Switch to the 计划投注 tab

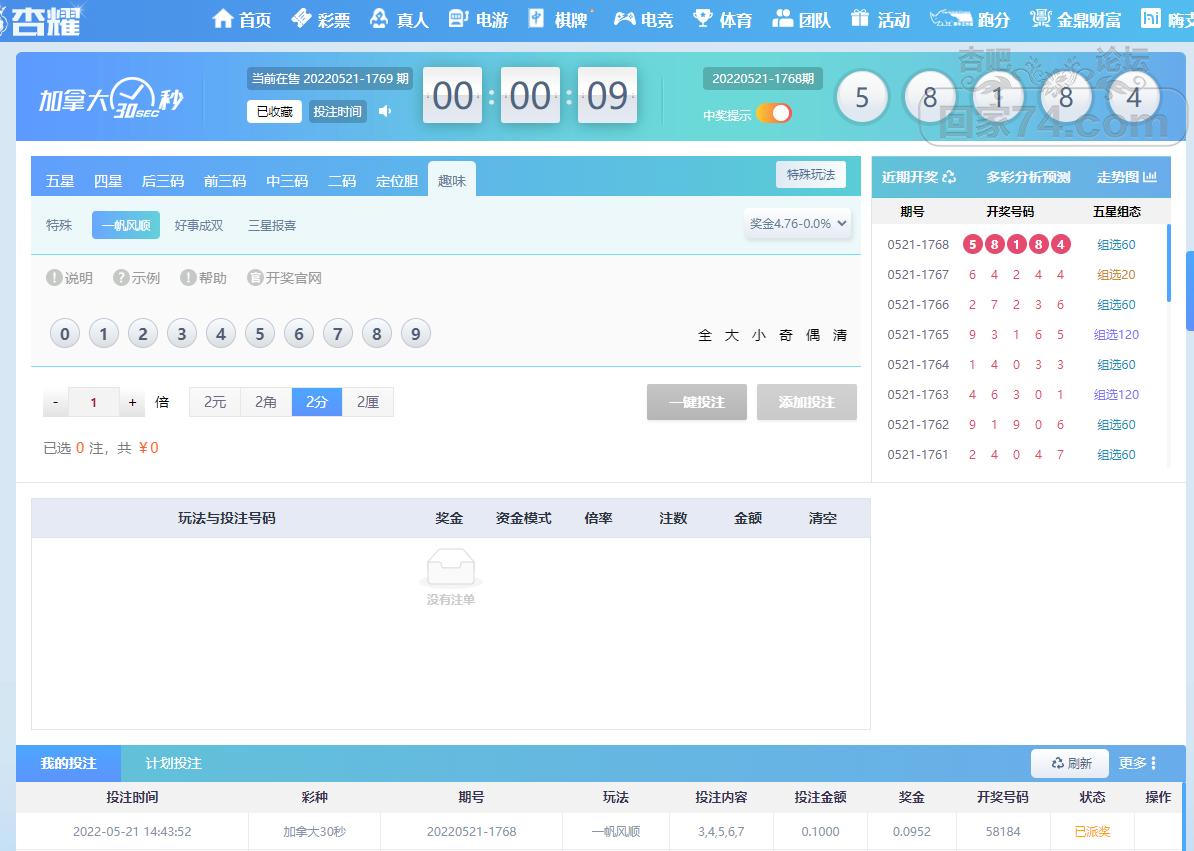pyautogui.click(x=173, y=763)
